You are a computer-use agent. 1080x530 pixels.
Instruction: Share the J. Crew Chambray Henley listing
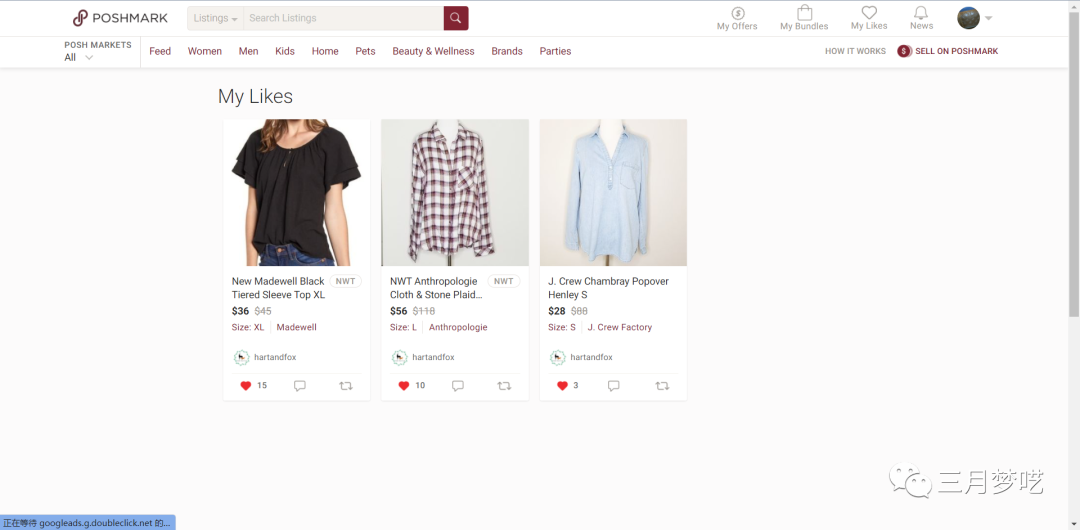point(662,386)
